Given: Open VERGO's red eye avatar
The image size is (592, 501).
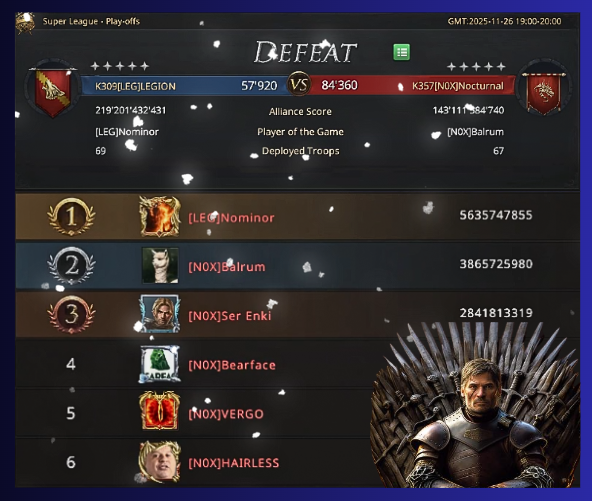Looking at the screenshot, I should [160, 411].
